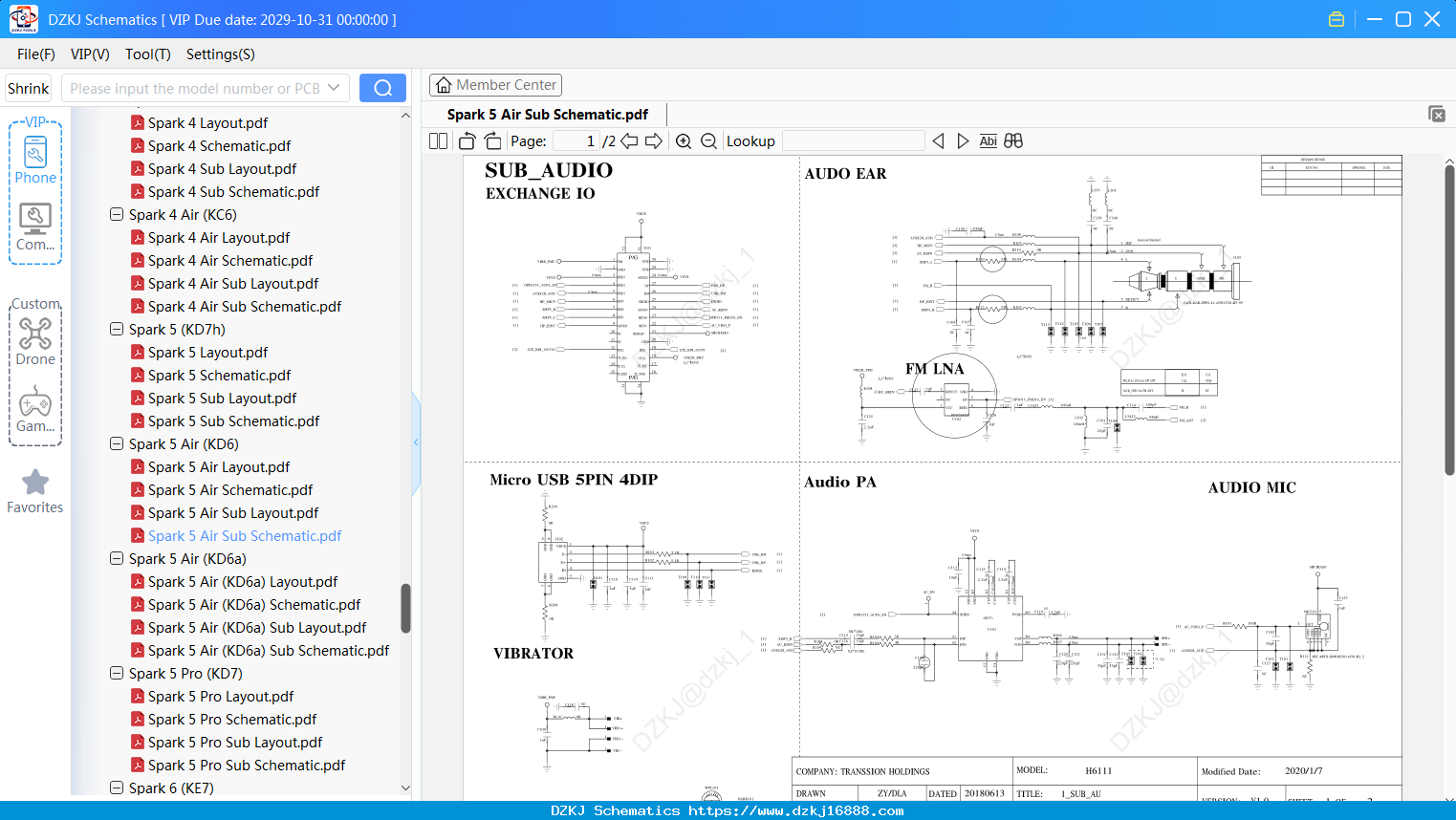Viewport: 1456px width, 820px height.
Task: Open Spark 5 Layout.pdf
Action: tap(207, 353)
